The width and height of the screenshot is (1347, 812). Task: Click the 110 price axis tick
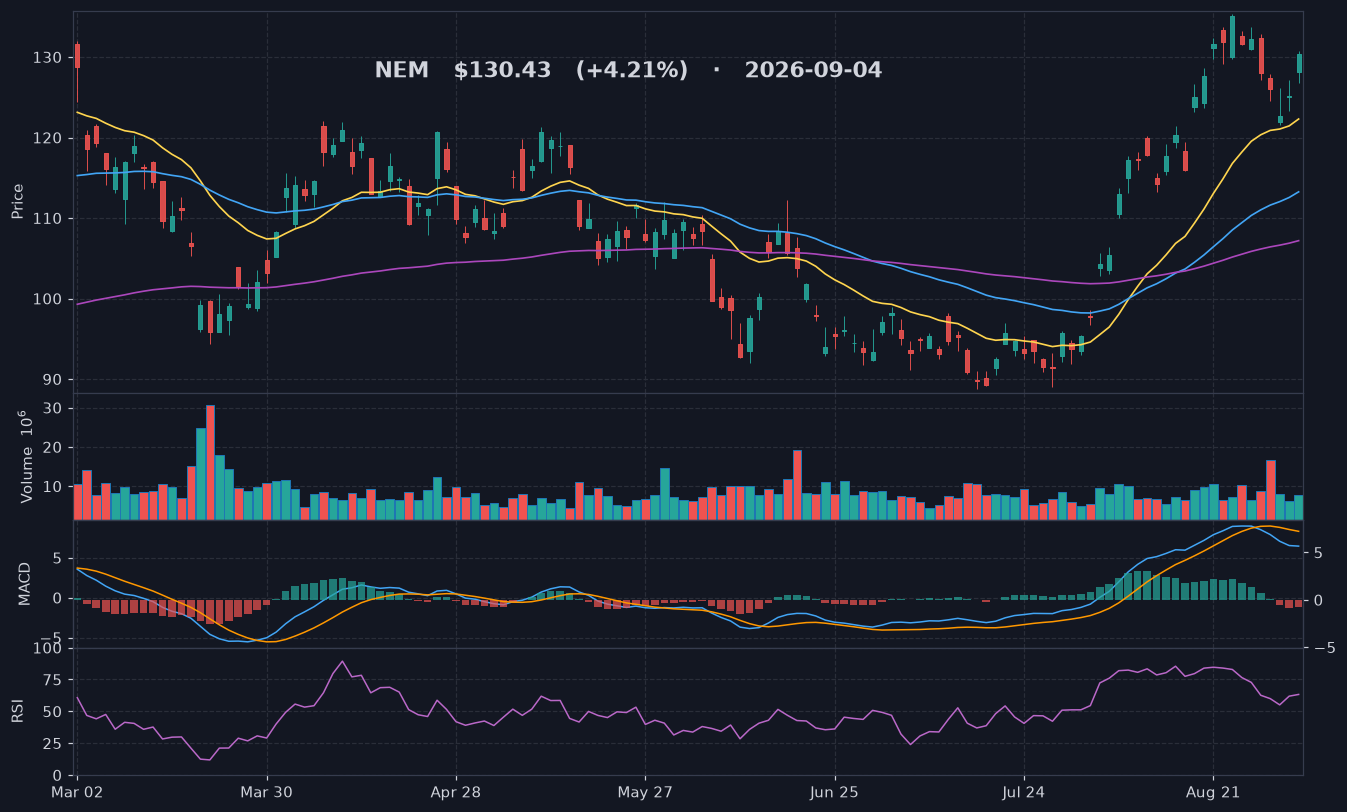48,219
